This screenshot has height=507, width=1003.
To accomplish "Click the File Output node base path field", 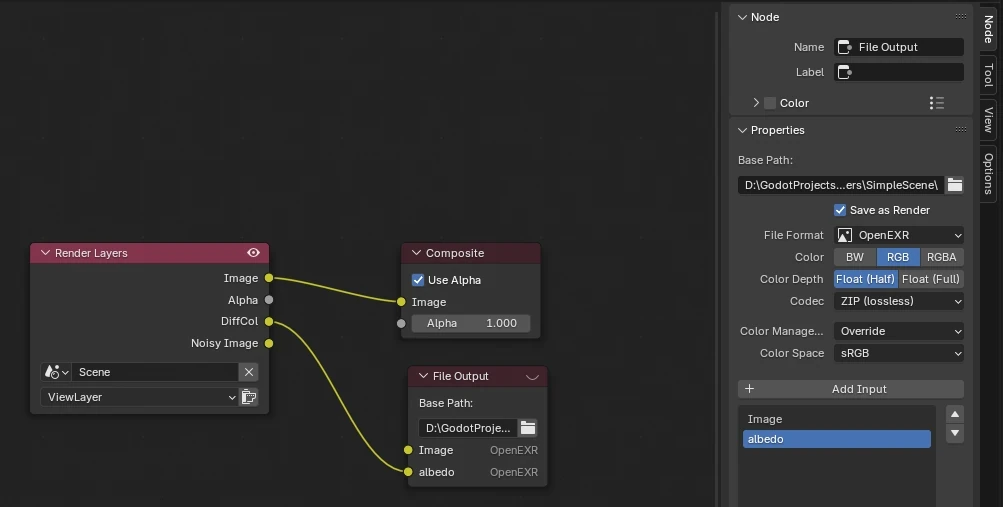I will [468, 428].
